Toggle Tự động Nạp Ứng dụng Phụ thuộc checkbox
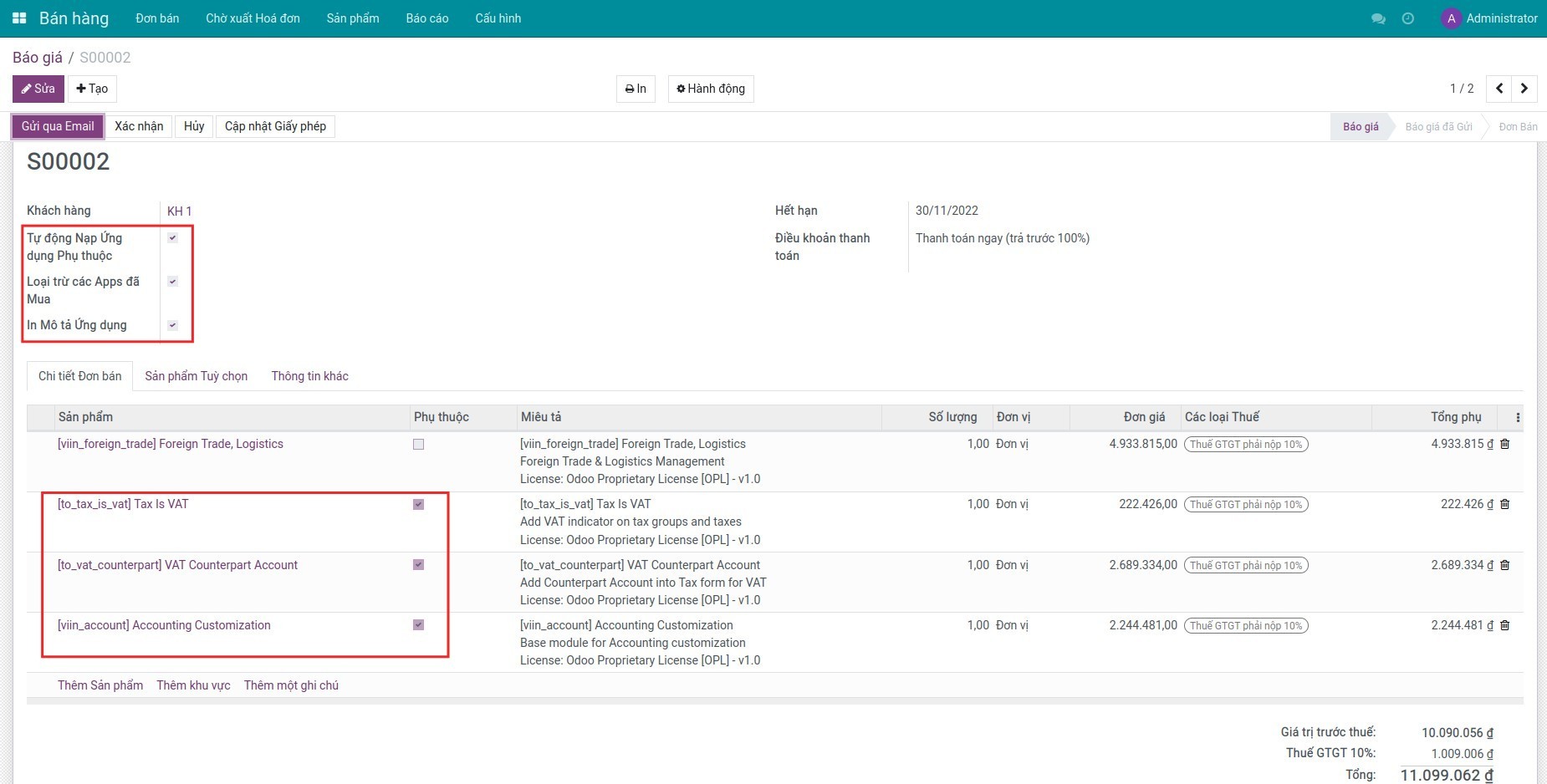 point(173,238)
